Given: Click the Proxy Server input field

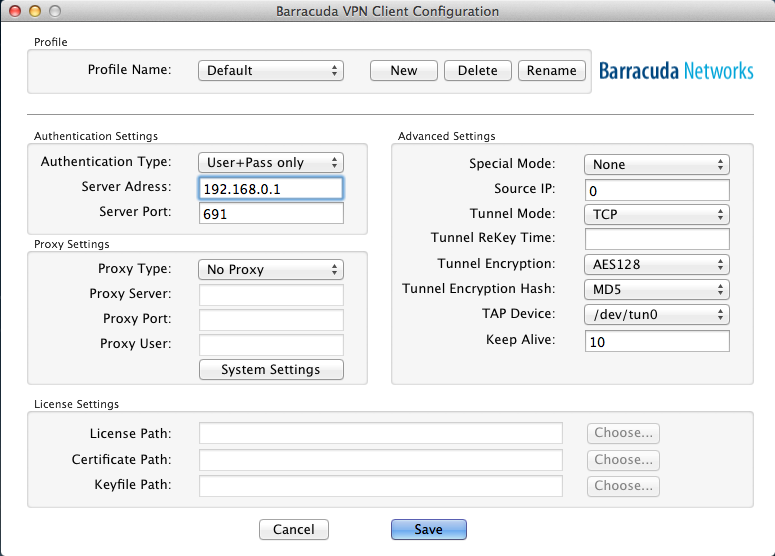Looking at the screenshot, I should click(x=271, y=295).
